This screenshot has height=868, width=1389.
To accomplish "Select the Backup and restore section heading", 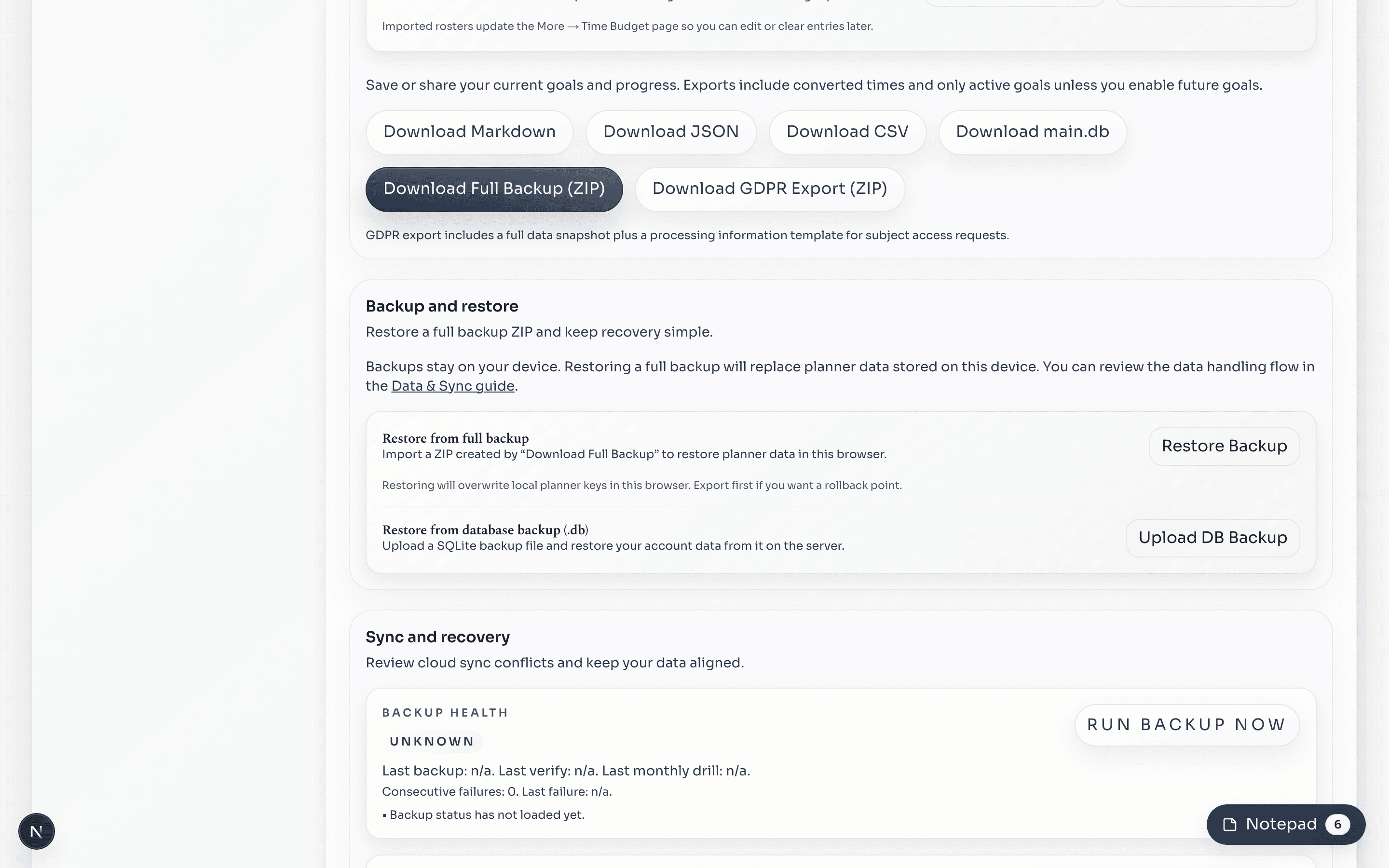I will [x=442, y=306].
